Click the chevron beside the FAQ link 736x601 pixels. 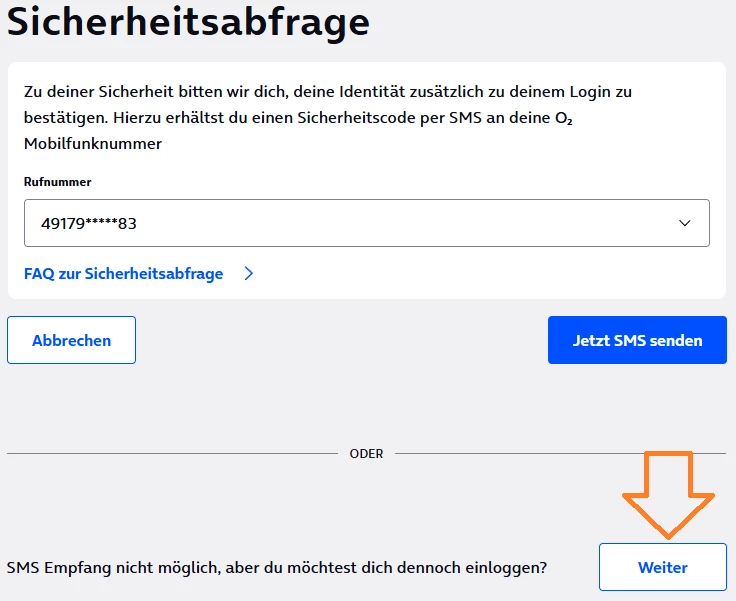(x=249, y=273)
